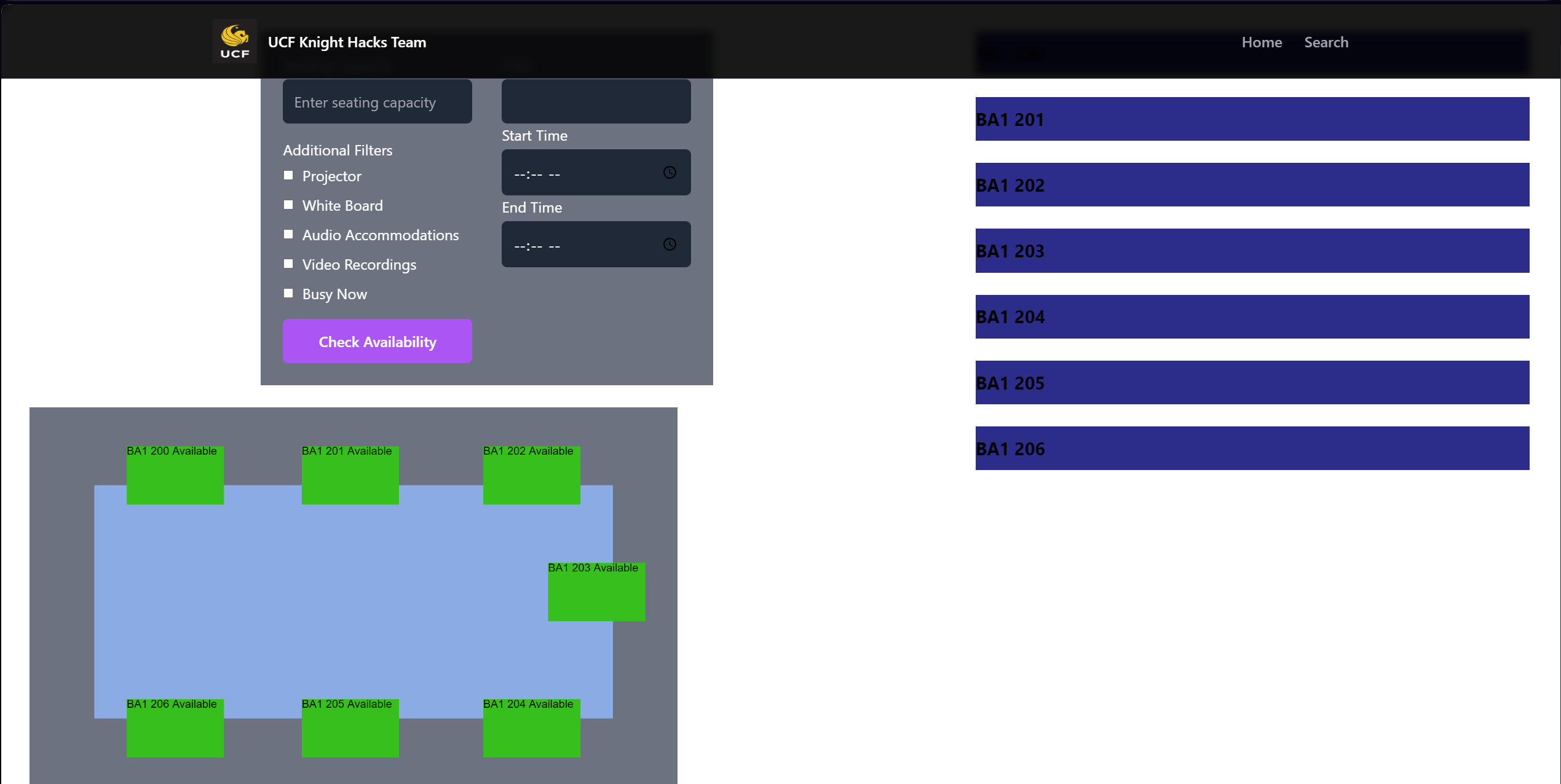Toggle Audio Accommodations checkbox

point(288,235)
